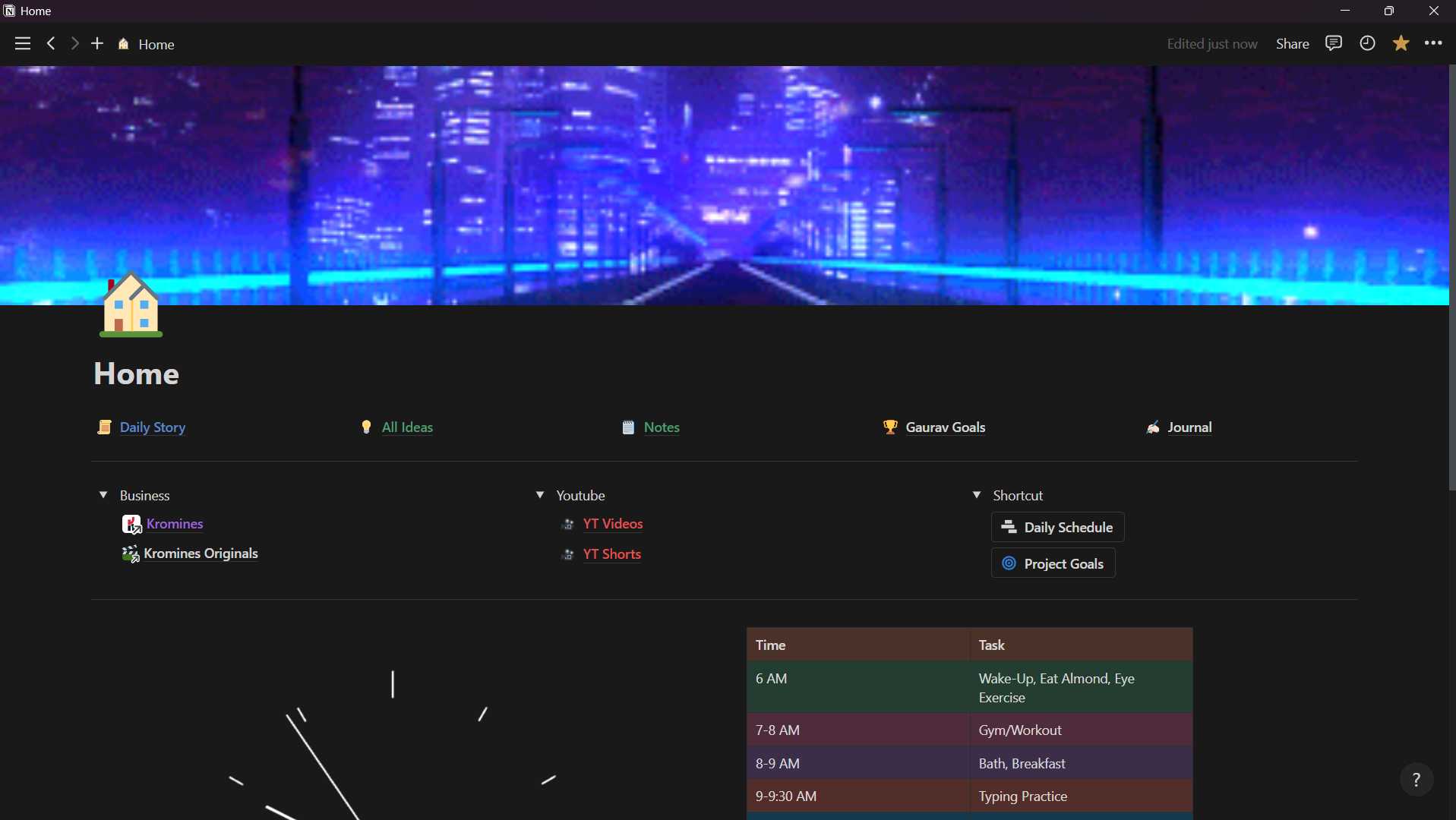This screenshot has width=1456, height=820.
Task: Select the 7-8 AM time cell
Action: click(858, 730)
